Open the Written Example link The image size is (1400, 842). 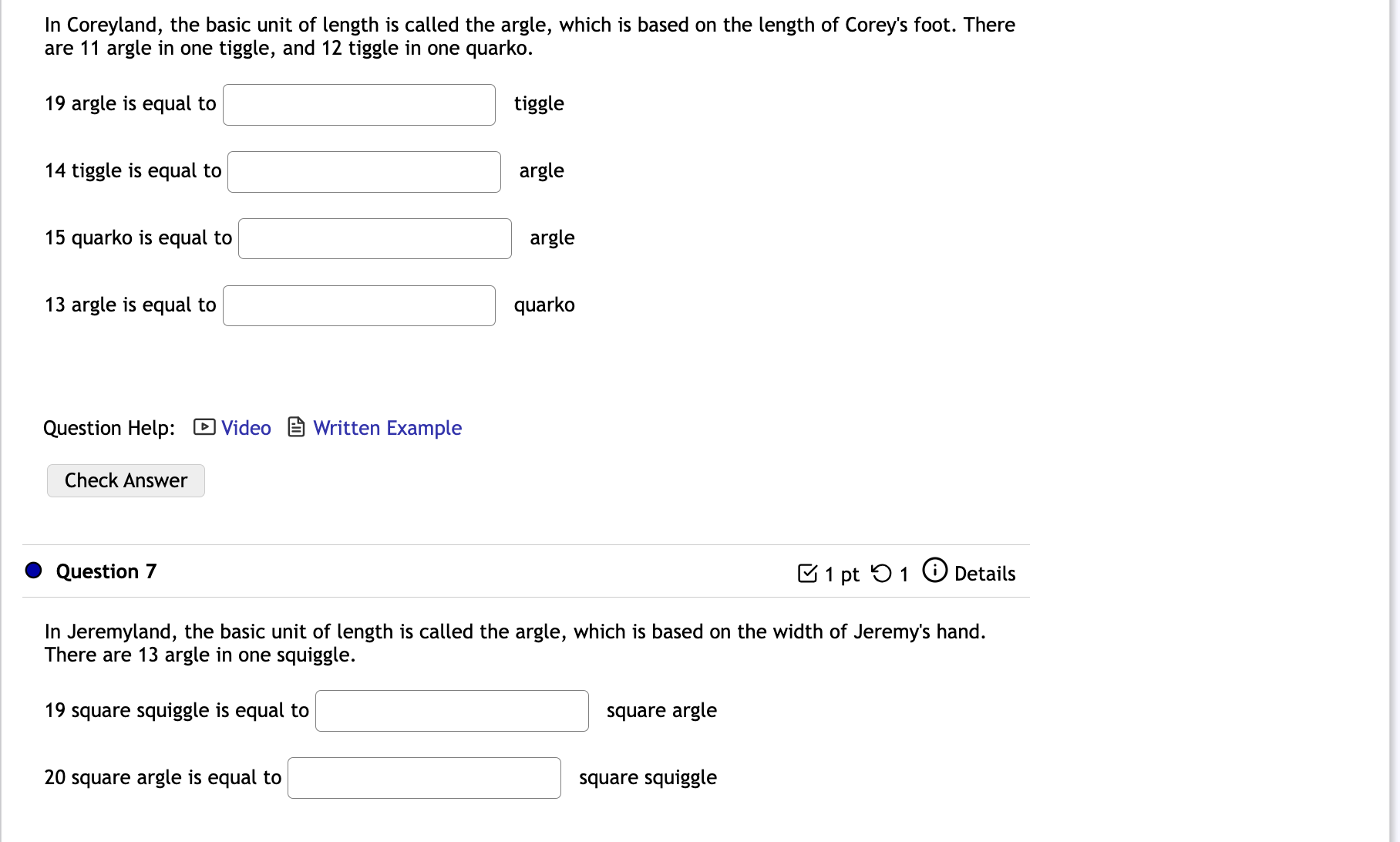(387, 427)
